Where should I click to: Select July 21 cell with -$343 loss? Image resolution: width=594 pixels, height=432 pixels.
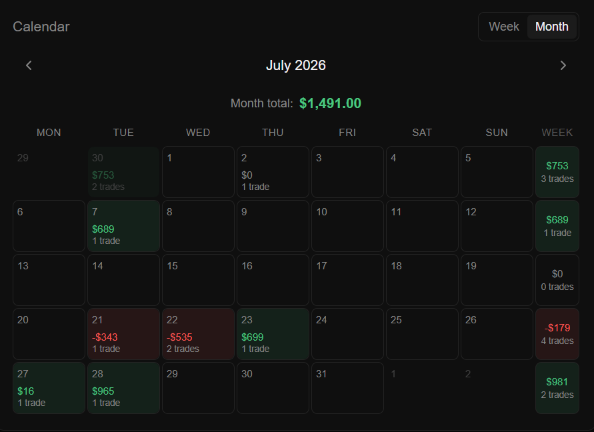pyautogui.click(x=123, y=334)
